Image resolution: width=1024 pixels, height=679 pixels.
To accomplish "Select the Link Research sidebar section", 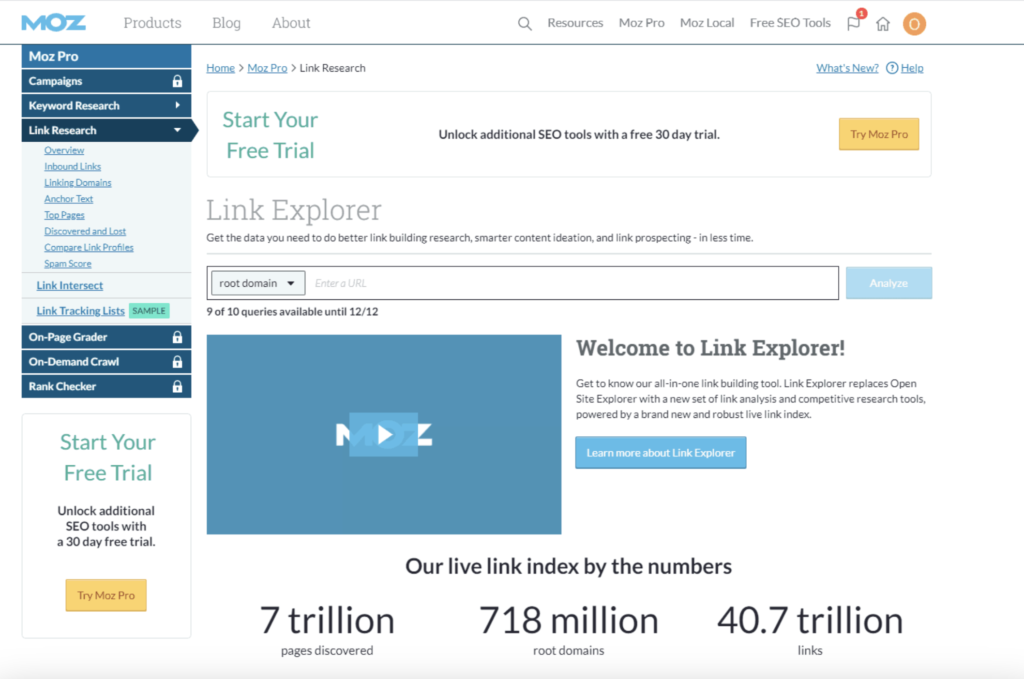I will point(106,130).
